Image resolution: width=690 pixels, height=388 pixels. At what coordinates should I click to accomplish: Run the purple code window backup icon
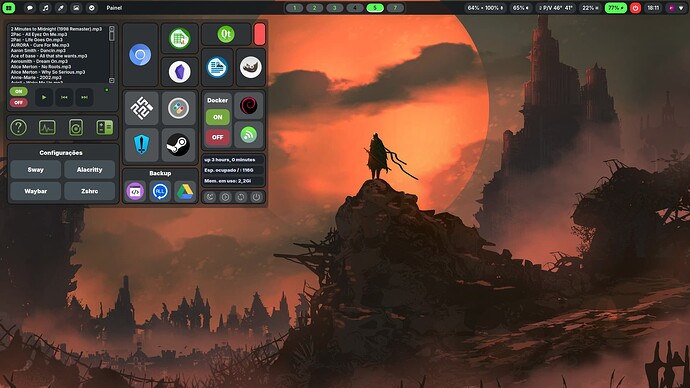[x=135, y=191]
